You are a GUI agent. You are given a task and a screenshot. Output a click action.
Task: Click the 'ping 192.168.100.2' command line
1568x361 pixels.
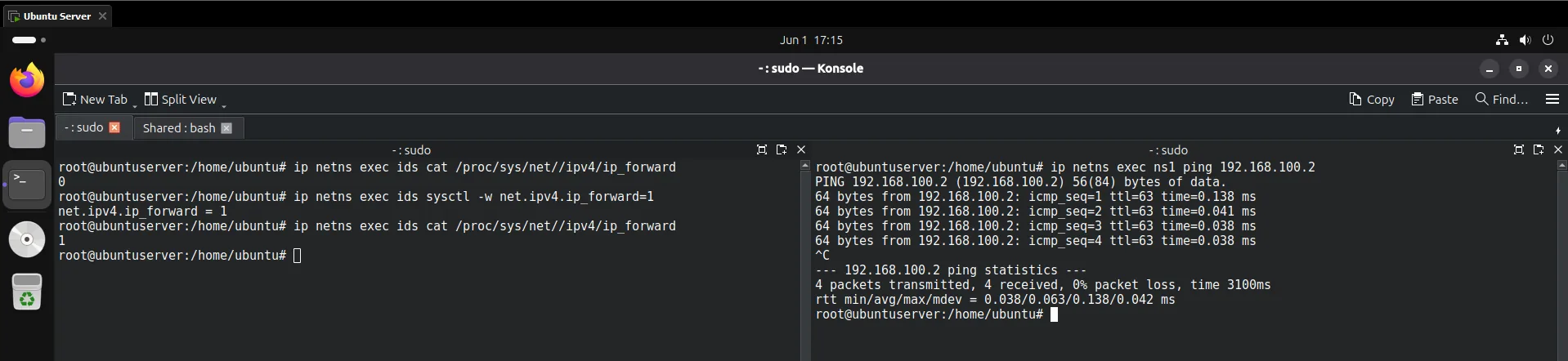coord(1065,167)
